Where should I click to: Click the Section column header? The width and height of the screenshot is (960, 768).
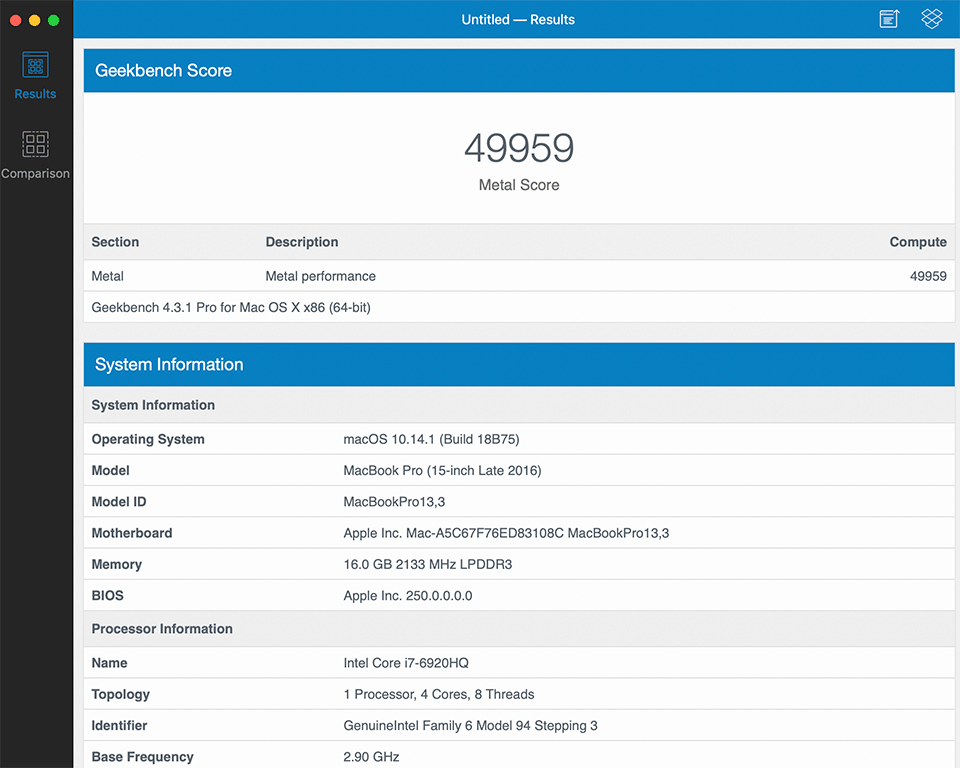(x=115, y=242)
